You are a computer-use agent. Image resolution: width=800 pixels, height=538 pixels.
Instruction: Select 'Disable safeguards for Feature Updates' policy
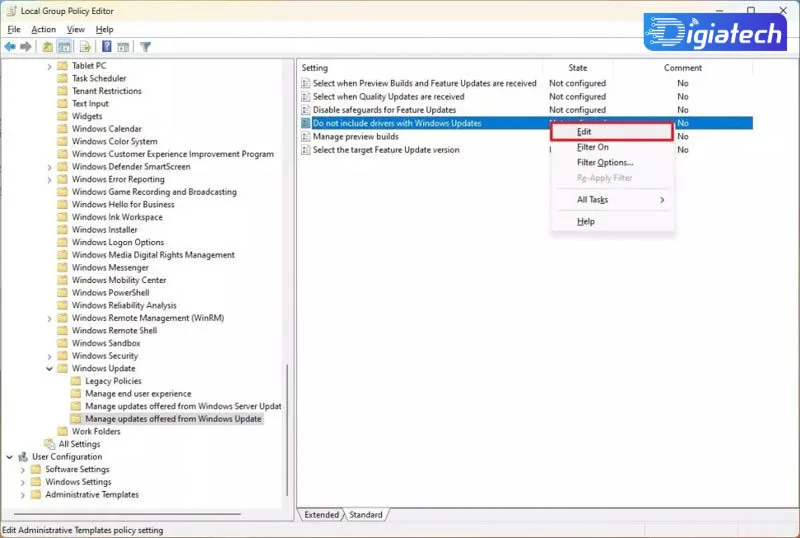point(384,110)
